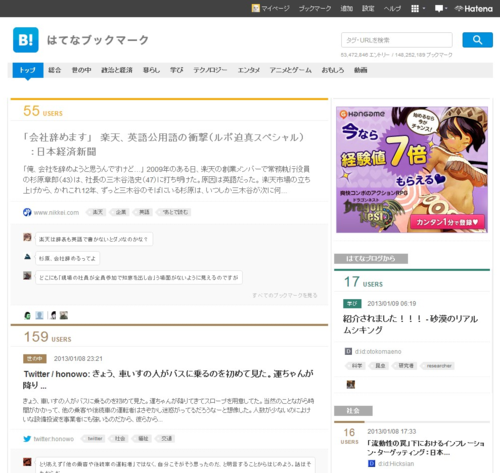Image resolution: width=500 pixels, height=473 pixels.
Task: Open the Twitter / honowo entry headline
Action: click(168, 379)
